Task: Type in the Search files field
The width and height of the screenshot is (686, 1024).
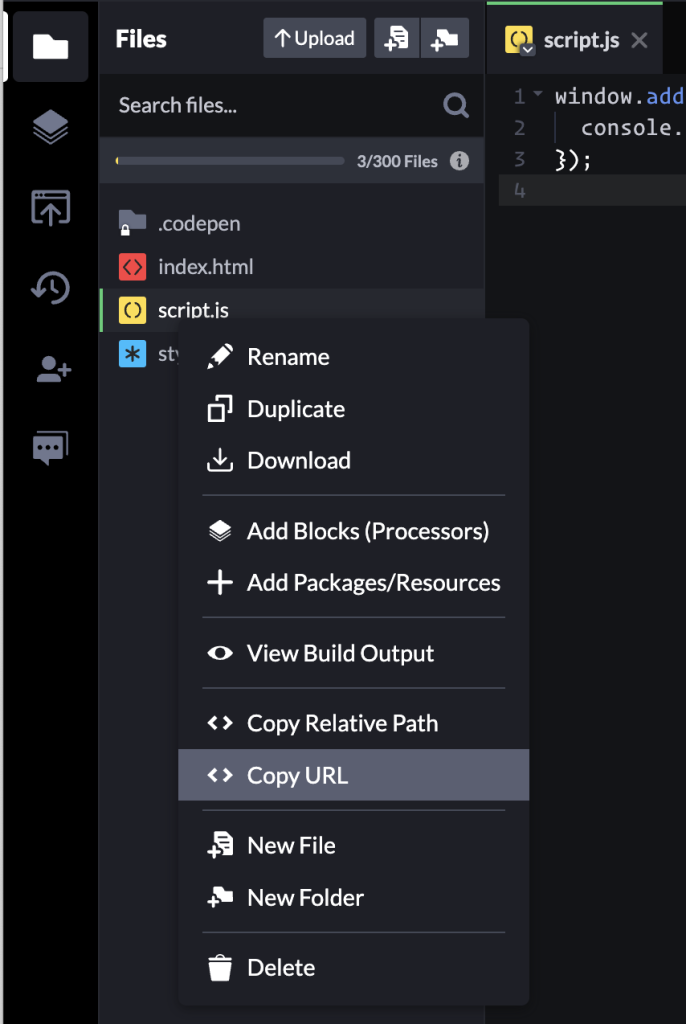Action: 270,105
